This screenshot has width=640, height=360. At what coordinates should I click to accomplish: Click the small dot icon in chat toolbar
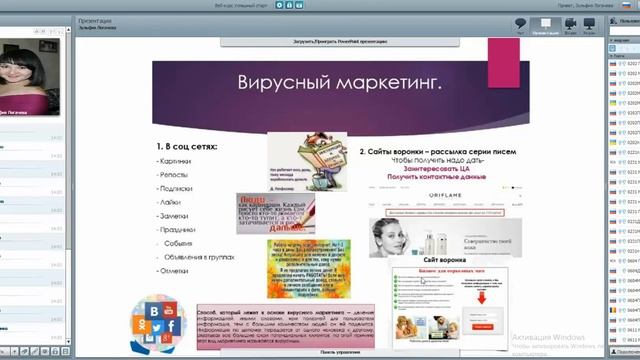coord(14,351)
